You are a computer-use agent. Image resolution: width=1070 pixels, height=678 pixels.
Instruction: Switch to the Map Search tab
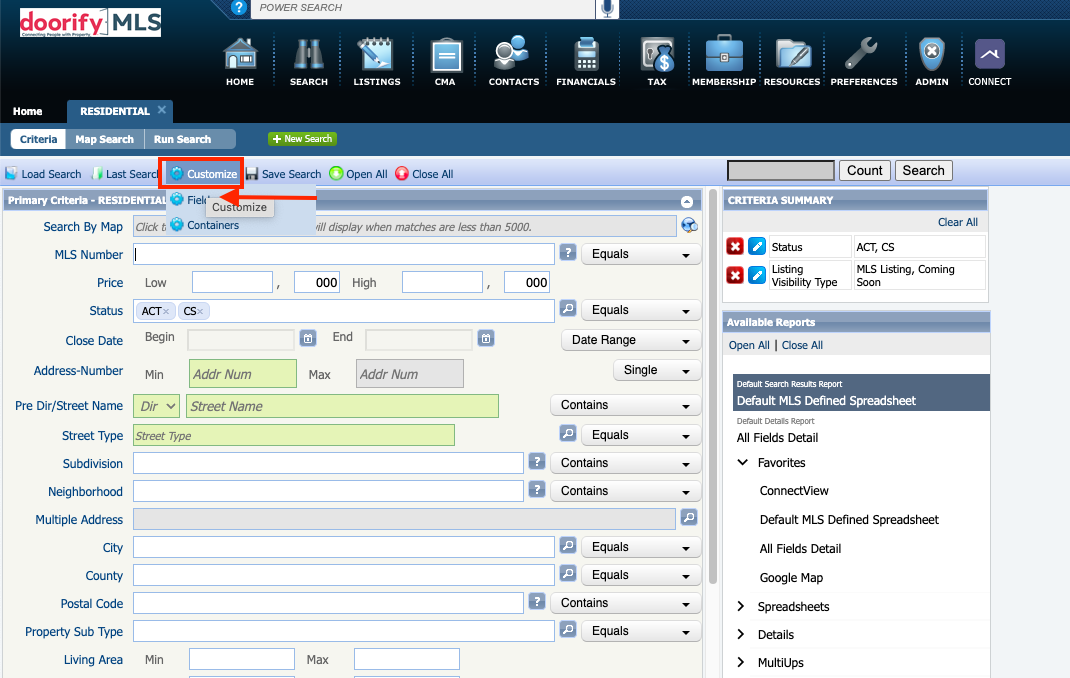point(104,139)
